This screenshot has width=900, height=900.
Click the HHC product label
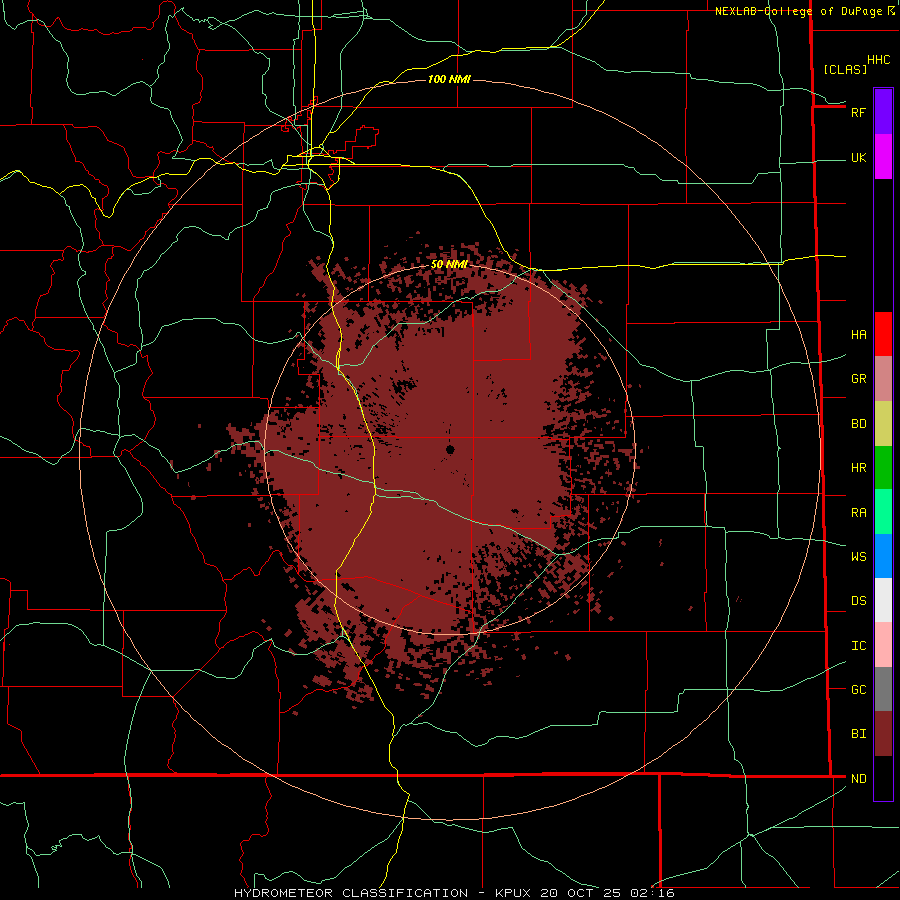point(879,60)
